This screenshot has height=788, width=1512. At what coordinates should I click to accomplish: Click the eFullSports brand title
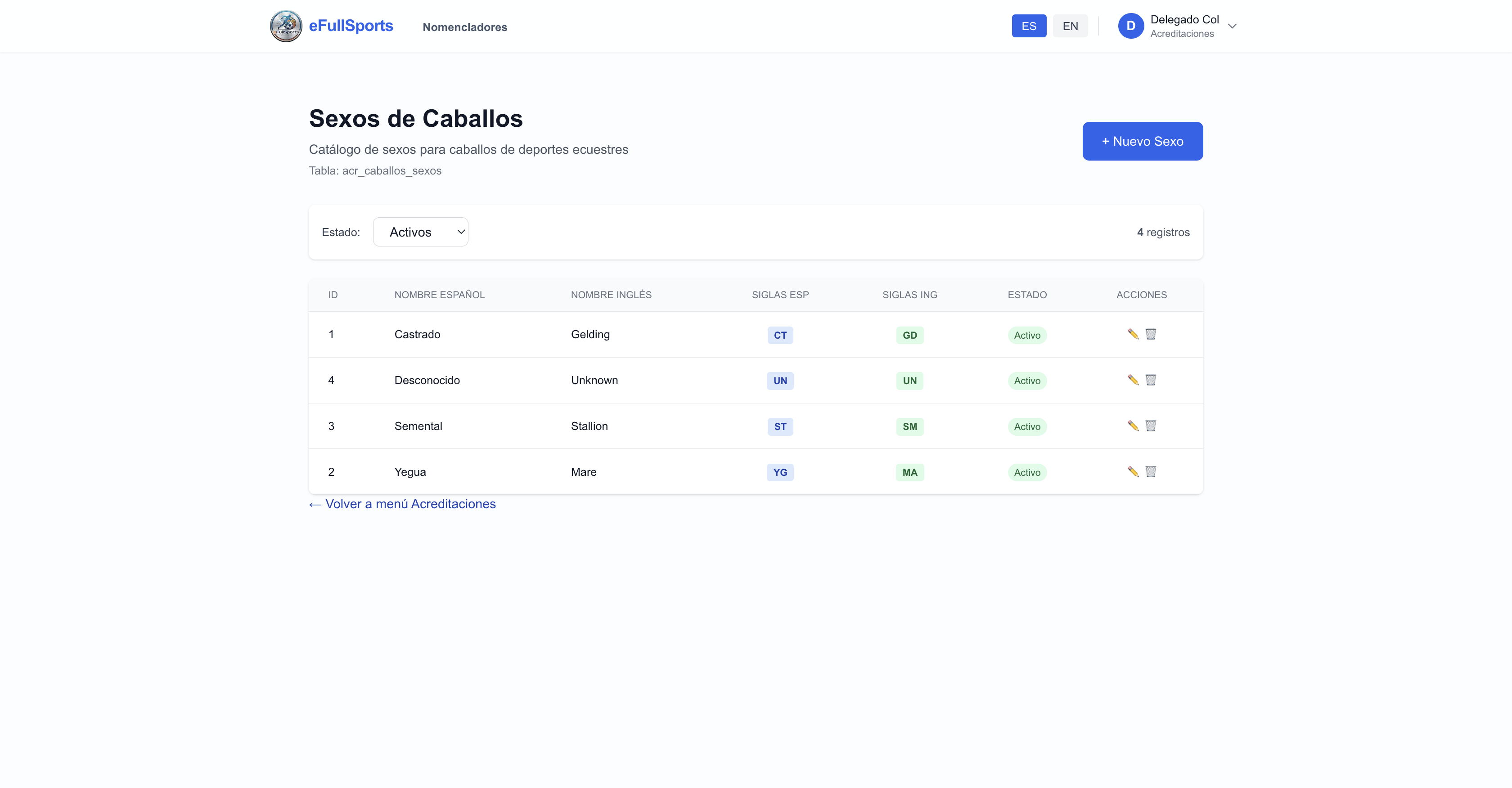click(351, 26)
